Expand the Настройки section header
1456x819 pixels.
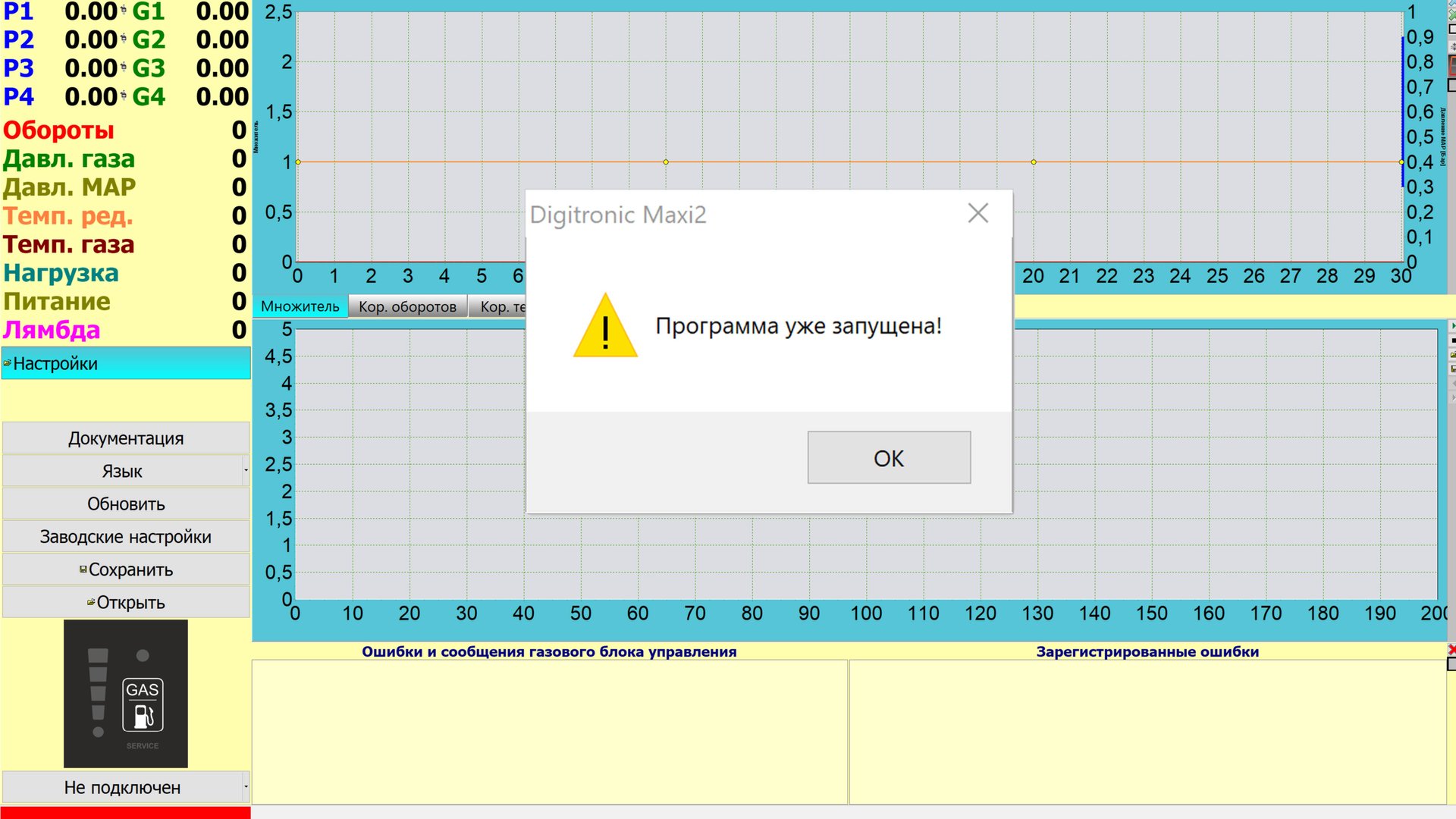(125, 363)
